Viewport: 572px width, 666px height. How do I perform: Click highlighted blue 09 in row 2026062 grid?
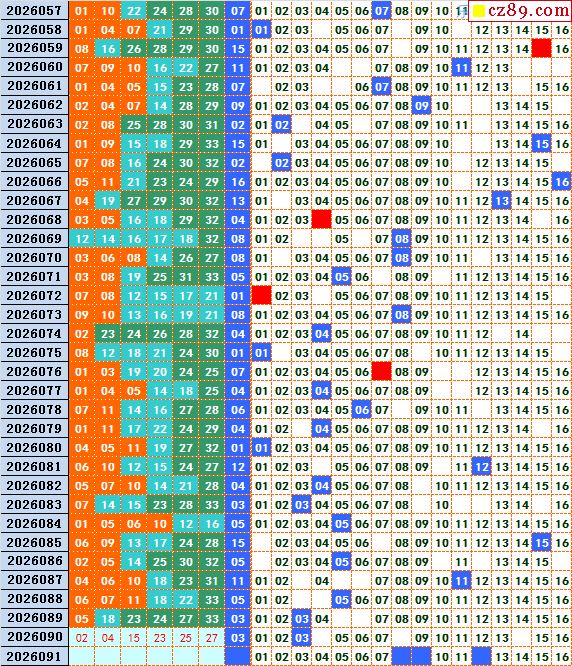(421, 106)
